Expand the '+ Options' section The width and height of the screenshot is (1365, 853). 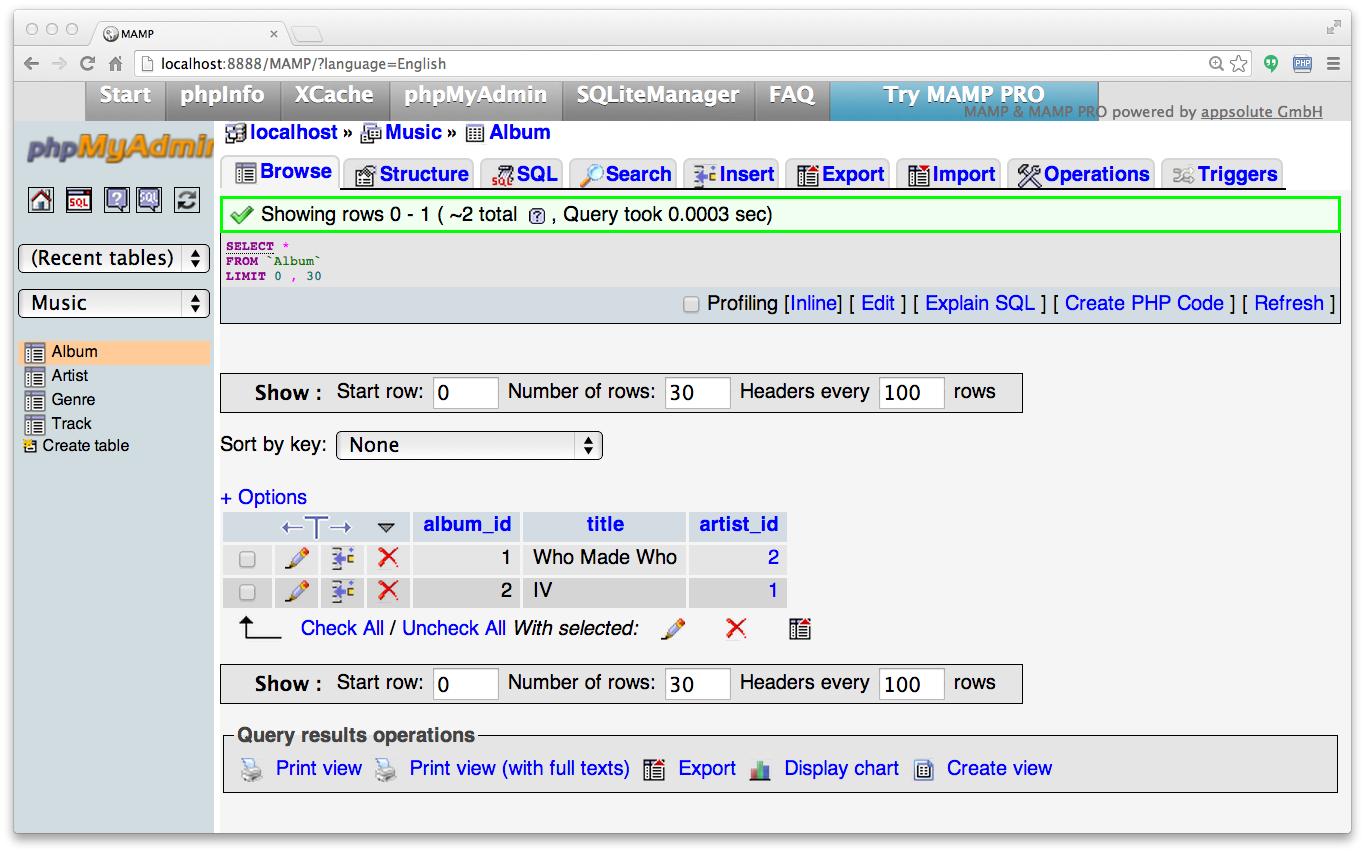coord(263,497)
